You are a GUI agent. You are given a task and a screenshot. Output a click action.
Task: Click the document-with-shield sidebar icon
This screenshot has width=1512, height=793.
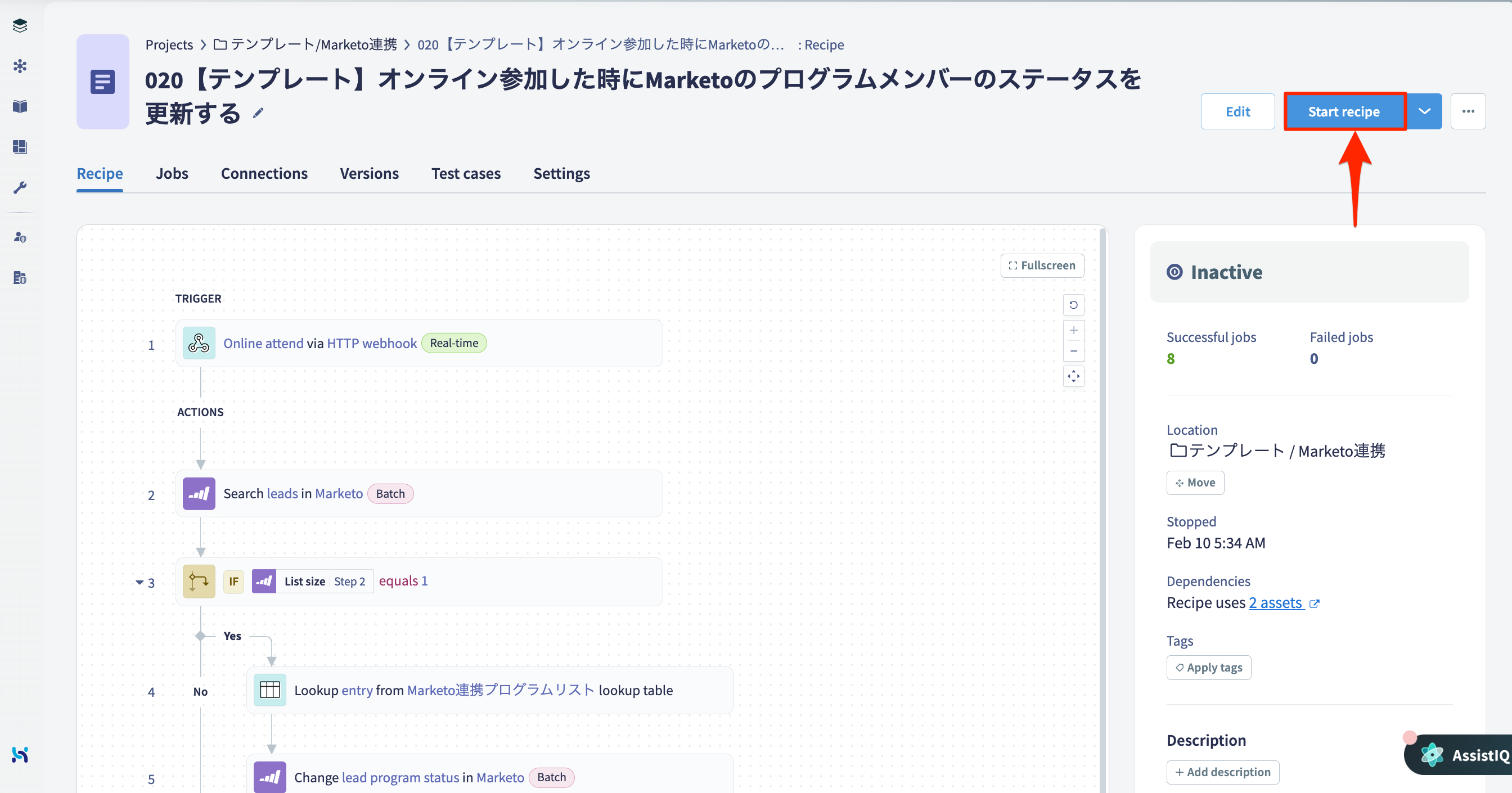tap(20, 278)
